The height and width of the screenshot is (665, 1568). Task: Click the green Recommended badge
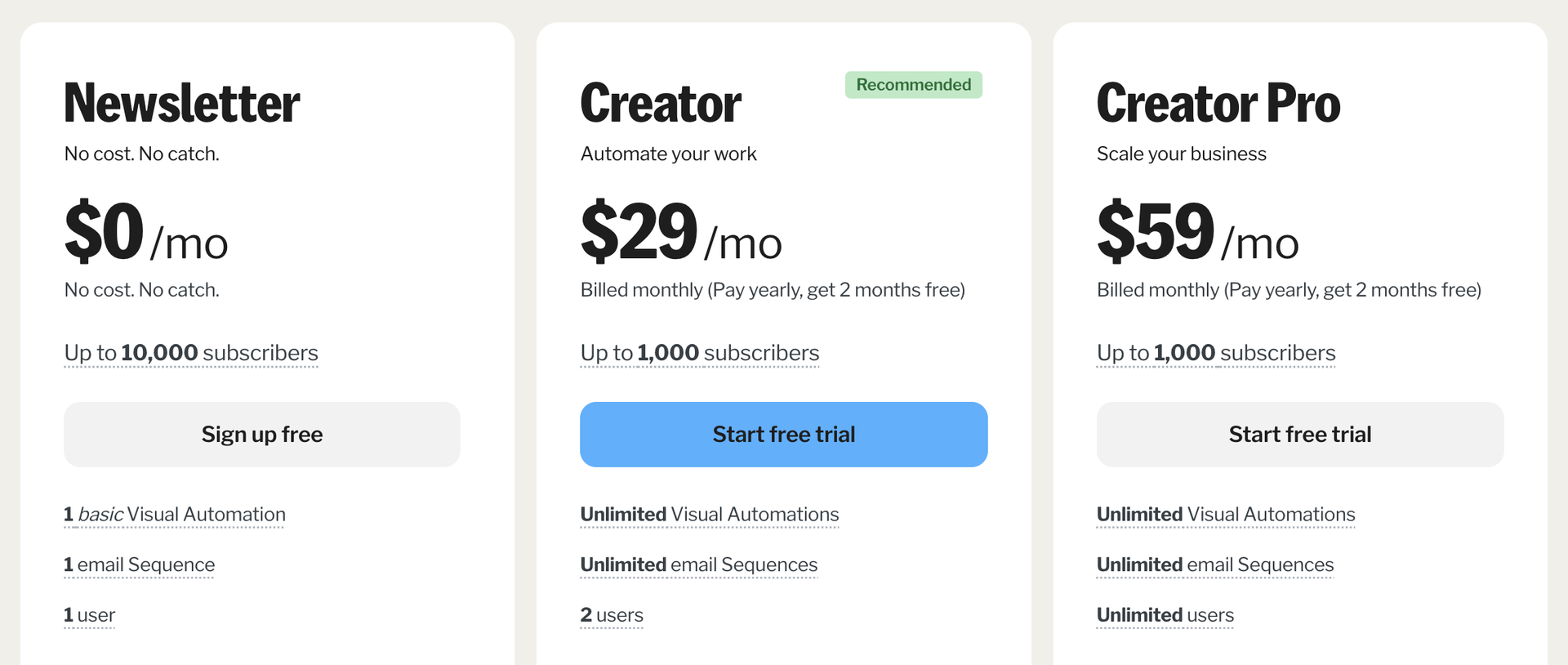pyautogui.click(x=913, y=85)
